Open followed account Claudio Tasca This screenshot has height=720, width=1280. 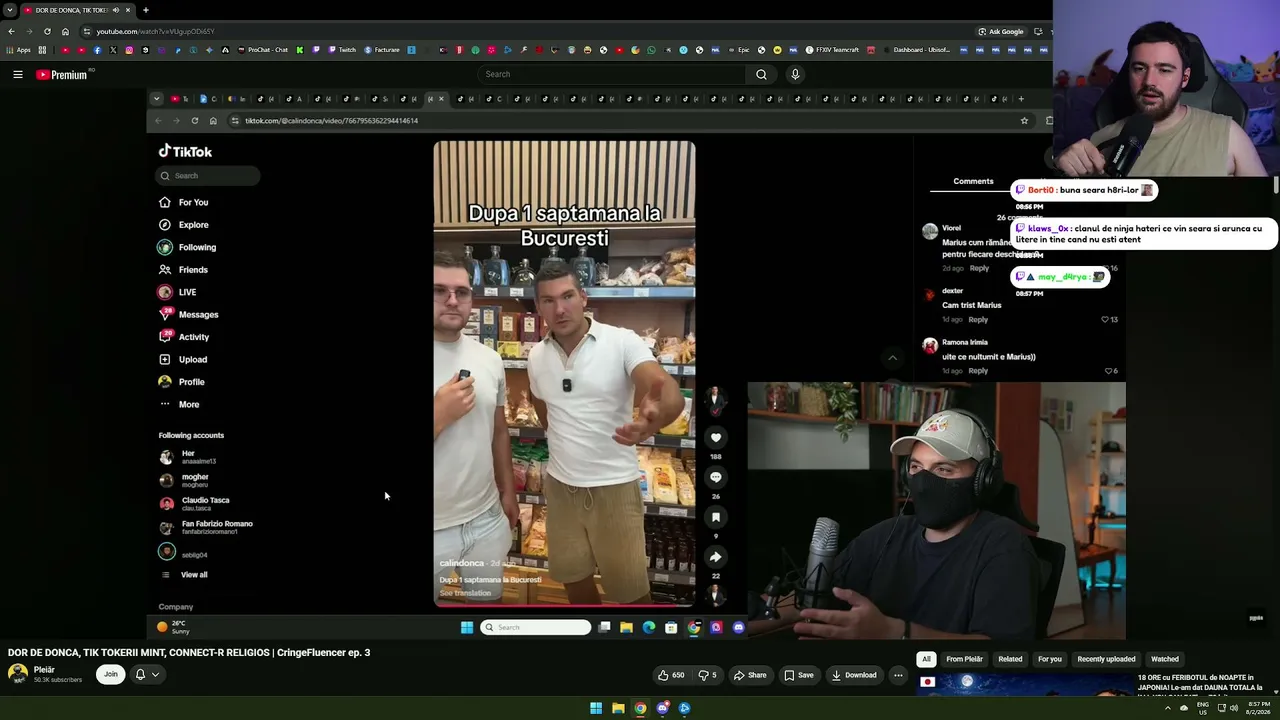(195, 503)
